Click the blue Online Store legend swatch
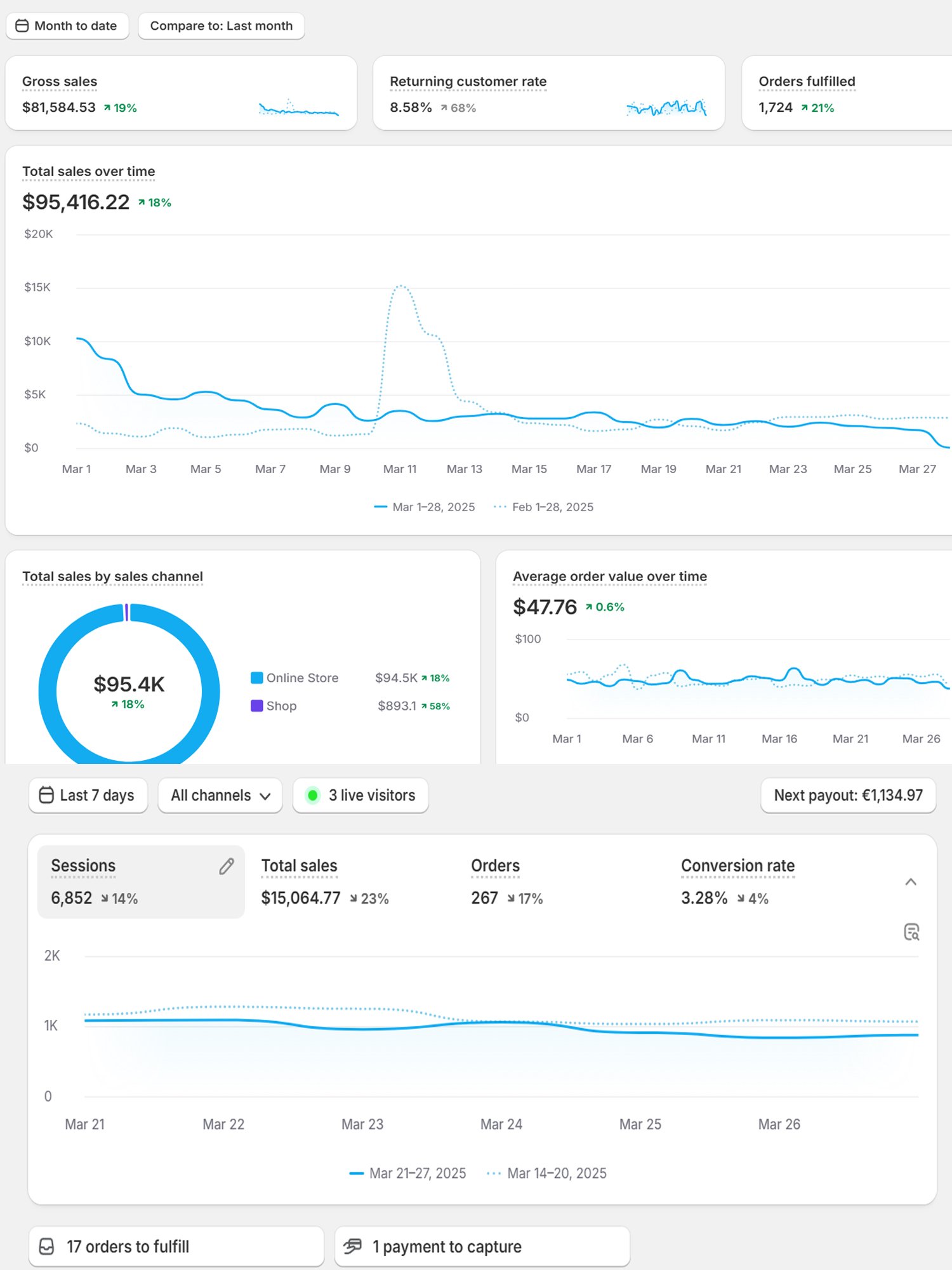This screenshot has height=1270, width=952. point(257,678)
